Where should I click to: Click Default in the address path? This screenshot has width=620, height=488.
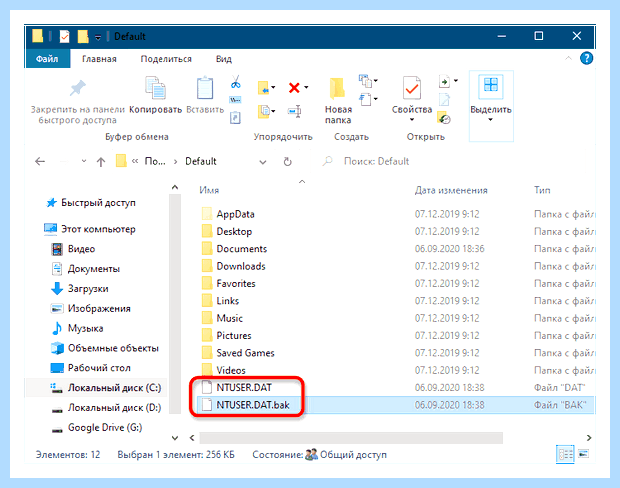pyautogui.click(x=200, y=161)
